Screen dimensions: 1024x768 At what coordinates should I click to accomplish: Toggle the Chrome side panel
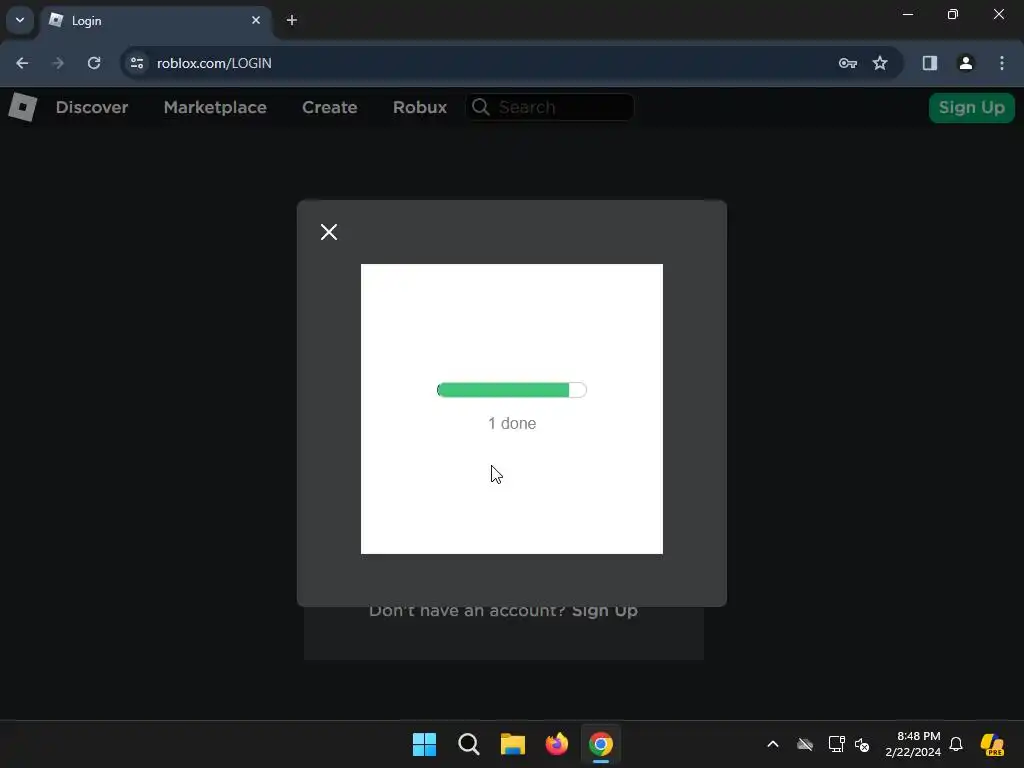tap(930, 63)
